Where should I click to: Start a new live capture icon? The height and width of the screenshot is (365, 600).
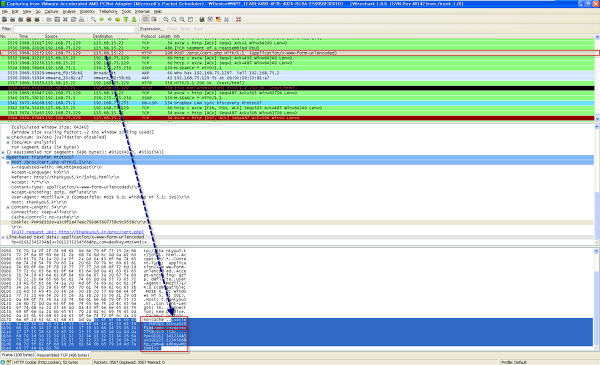21,20
